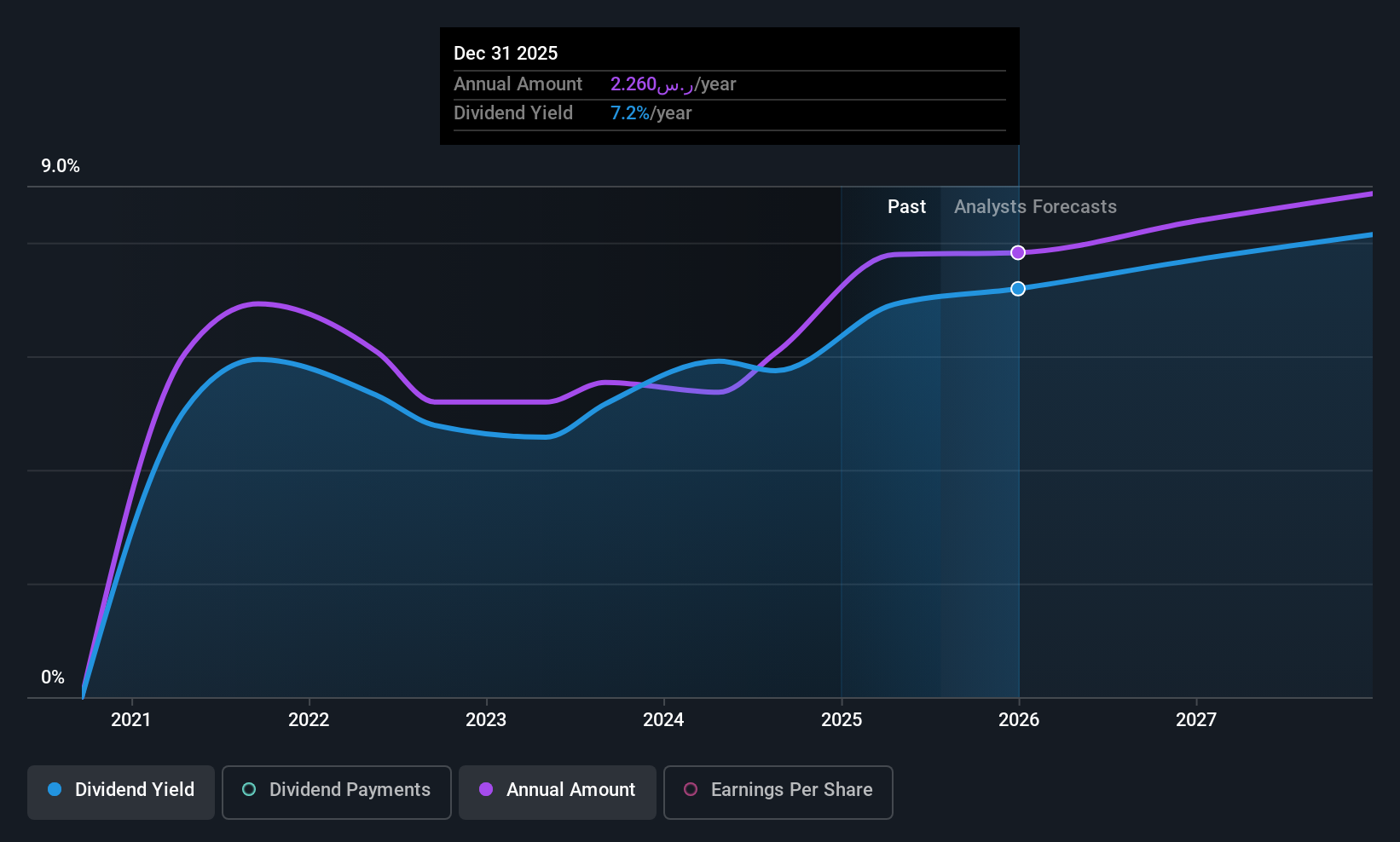The width and height of the screenshot is (1400, 842).
Task: Click the 2027 x-axis label
Action: pos(1196,720)
